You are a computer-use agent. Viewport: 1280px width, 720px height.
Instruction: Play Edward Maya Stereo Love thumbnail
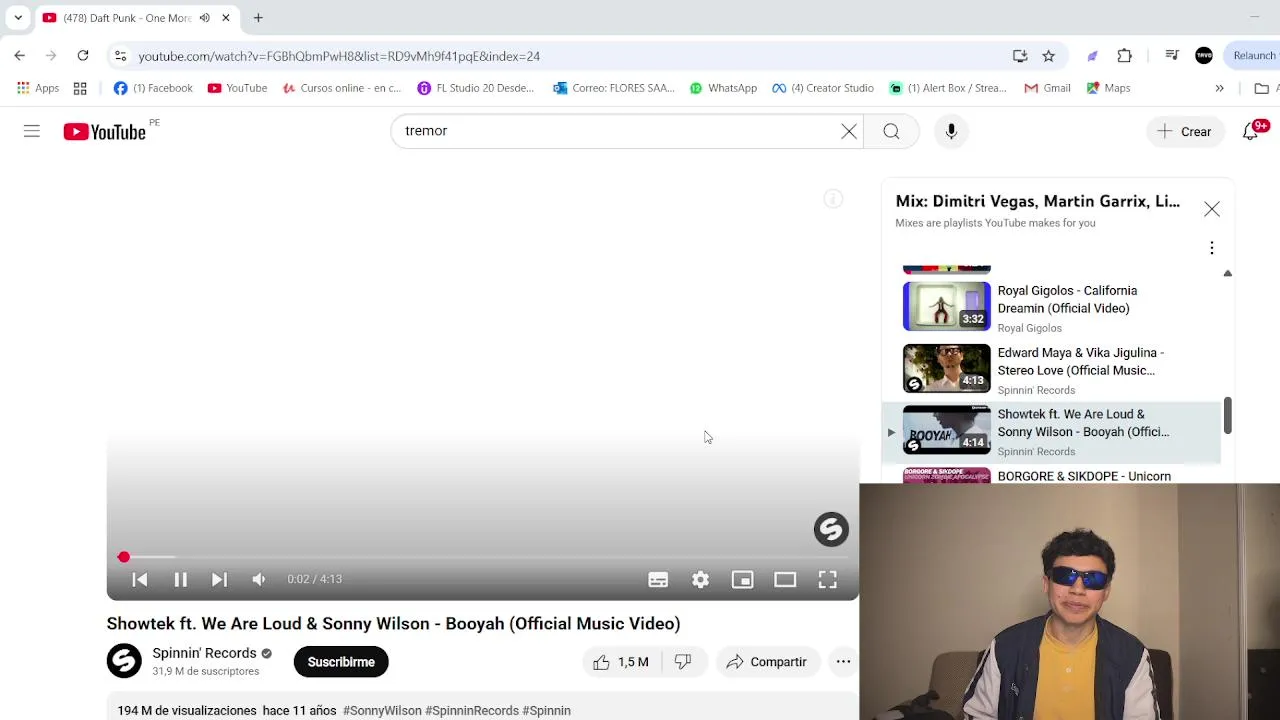click(946, 368)
